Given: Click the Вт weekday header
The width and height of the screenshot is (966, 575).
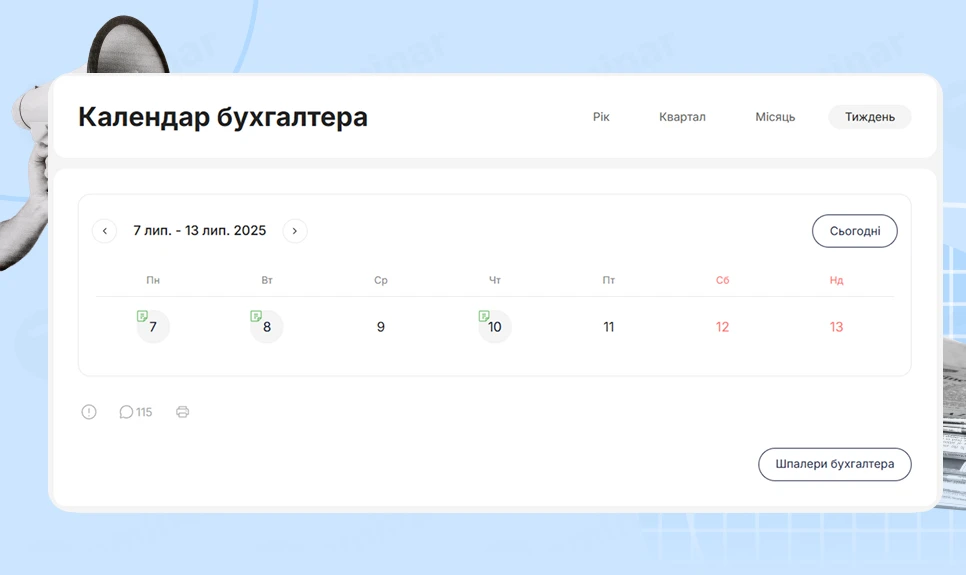Looking at the screenshot, I should (267, 280).
